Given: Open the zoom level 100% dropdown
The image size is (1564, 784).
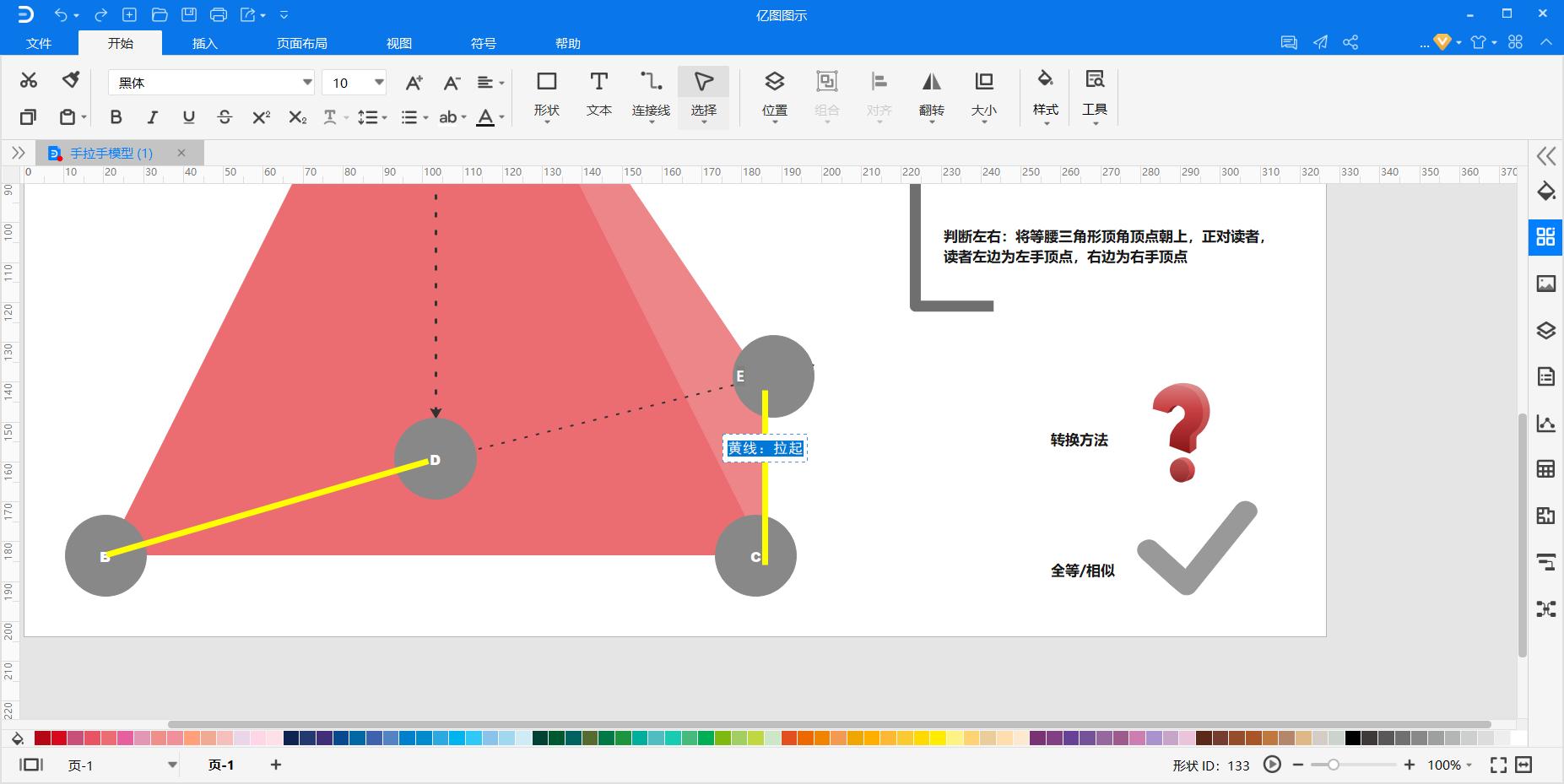Looking at the screenshot, I should coord(1449,765).
